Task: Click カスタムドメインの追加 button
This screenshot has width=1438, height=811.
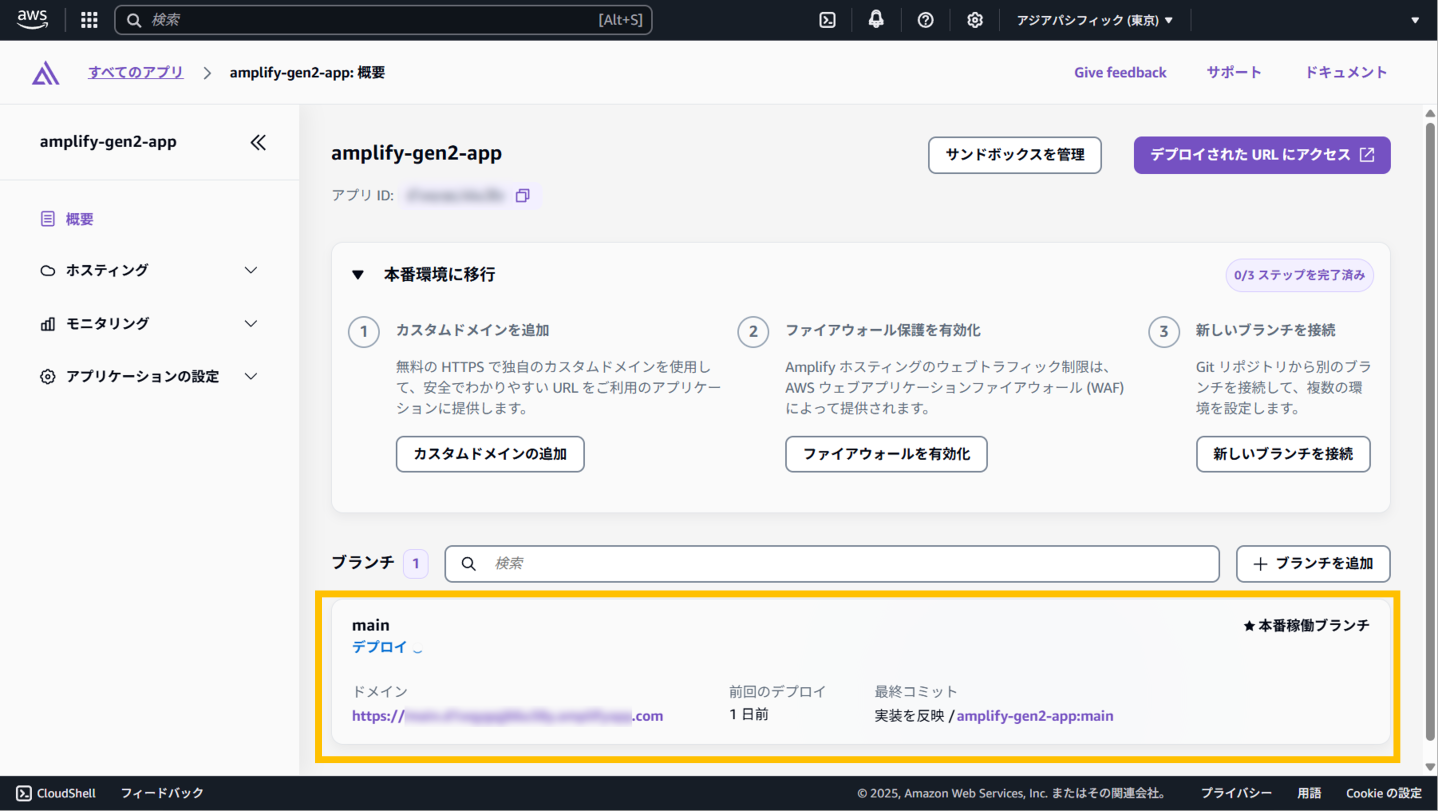Action: (490, 454)
